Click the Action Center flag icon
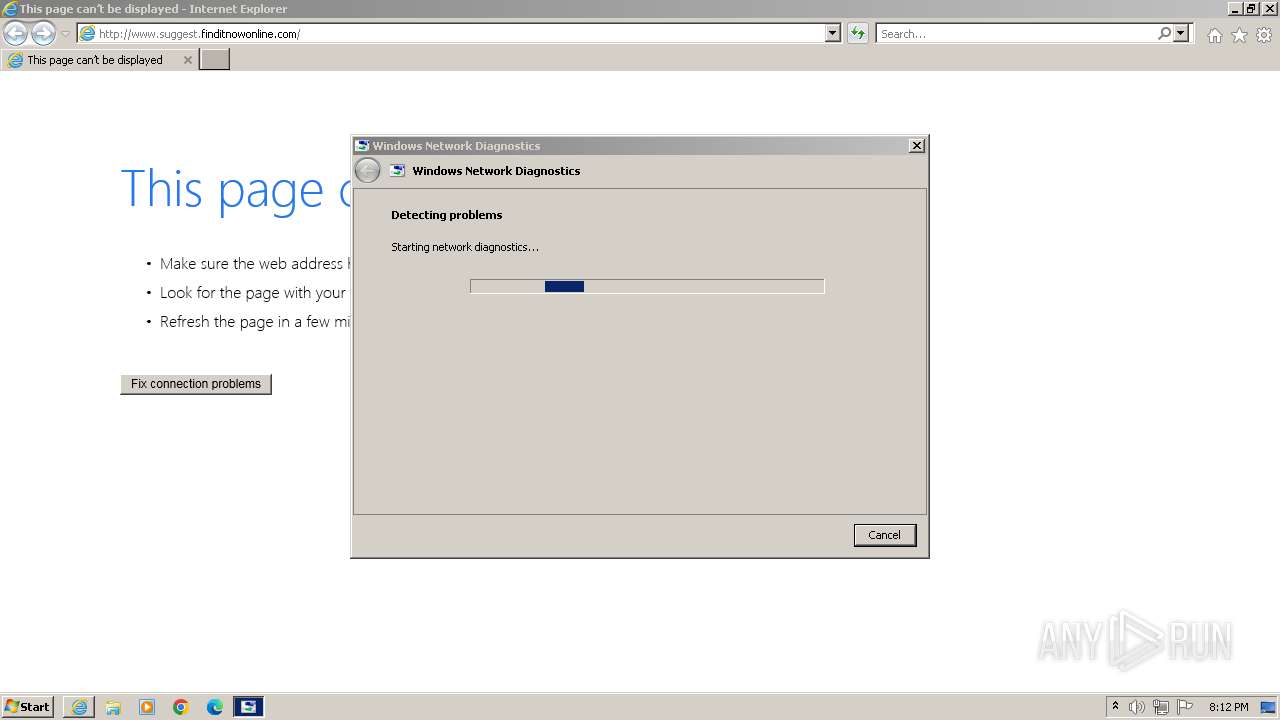1280x720 pixels. tap(1185, 707)
